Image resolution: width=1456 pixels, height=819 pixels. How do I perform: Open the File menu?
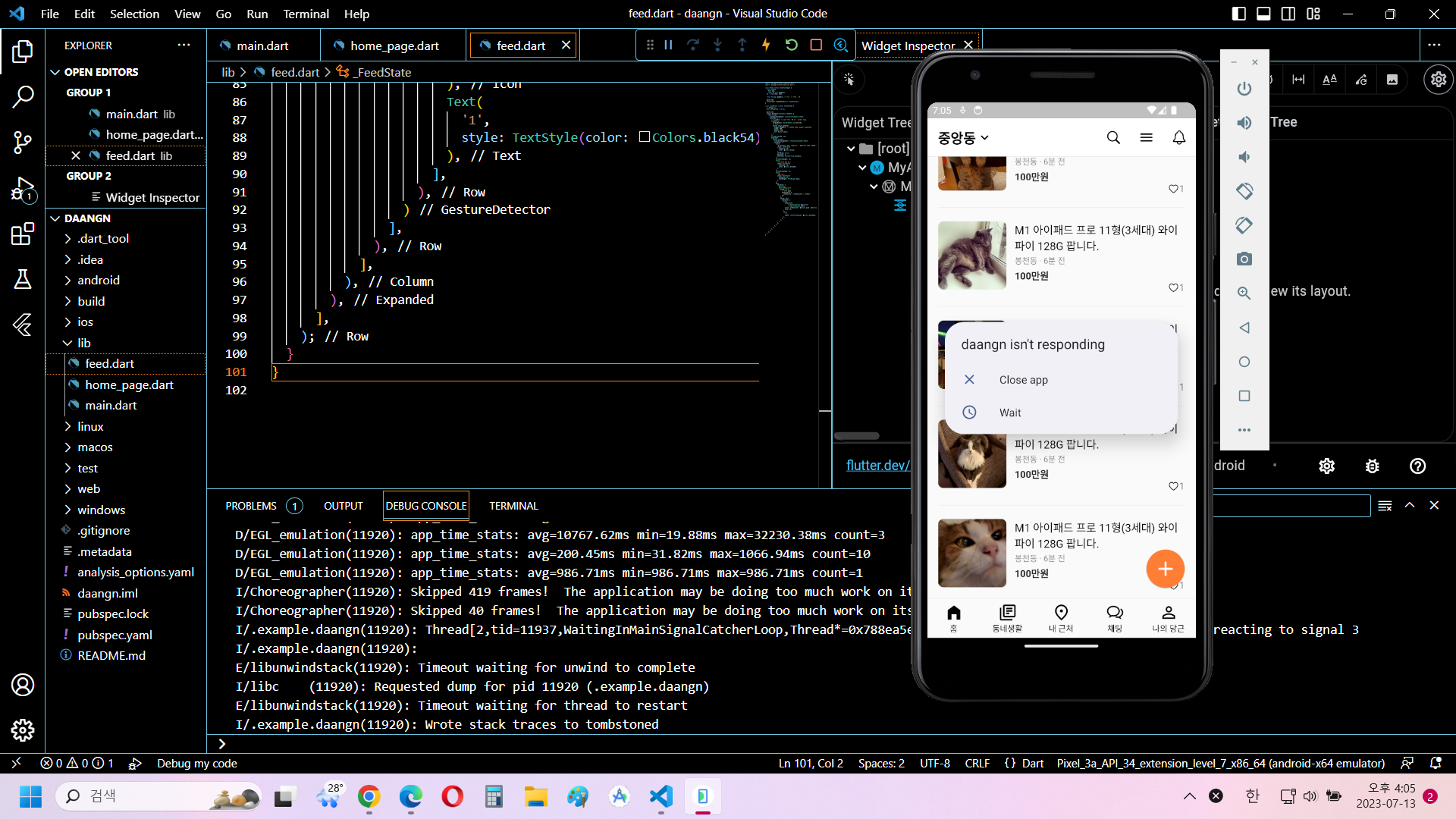point(49,14)
